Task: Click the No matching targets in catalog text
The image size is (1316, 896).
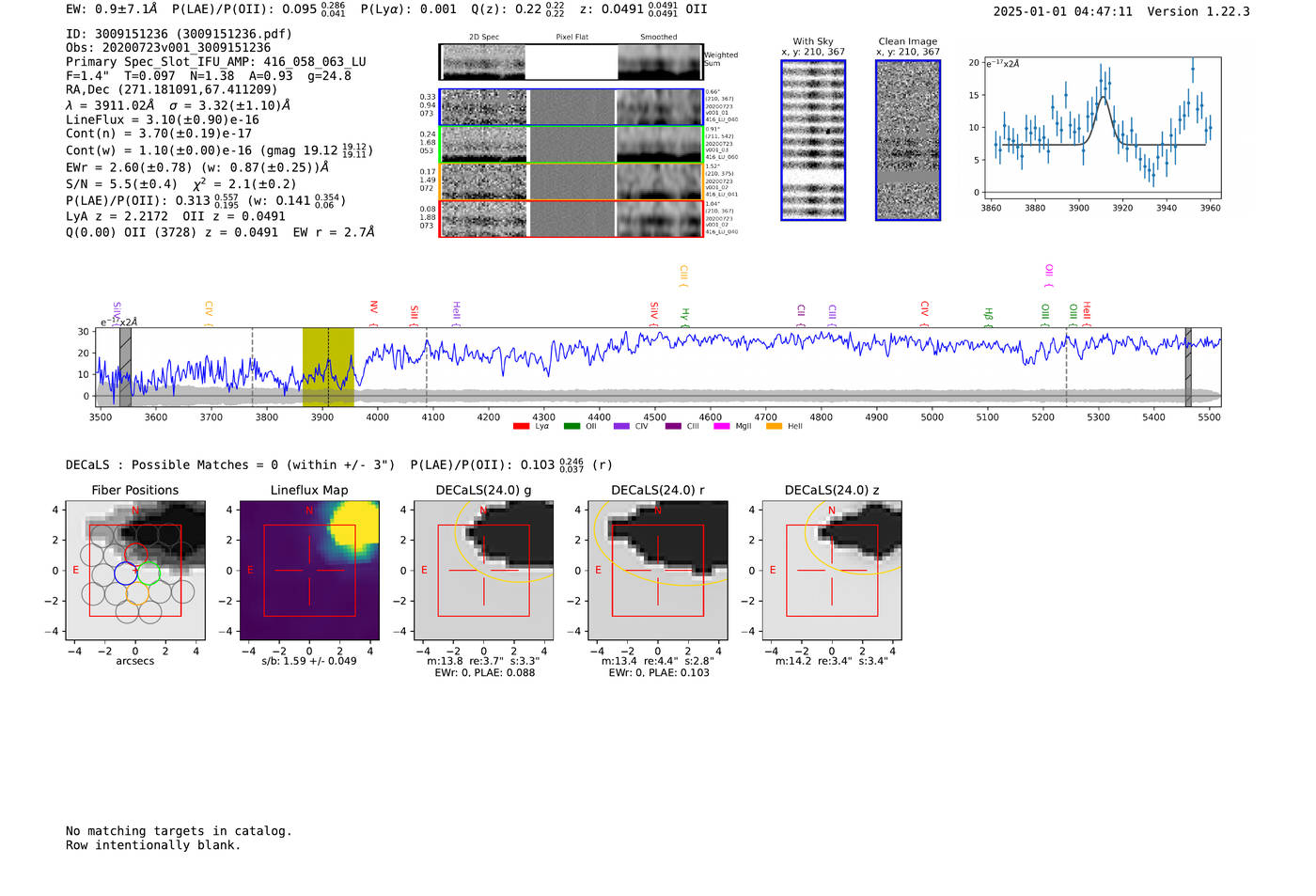Action: [179, 831]
